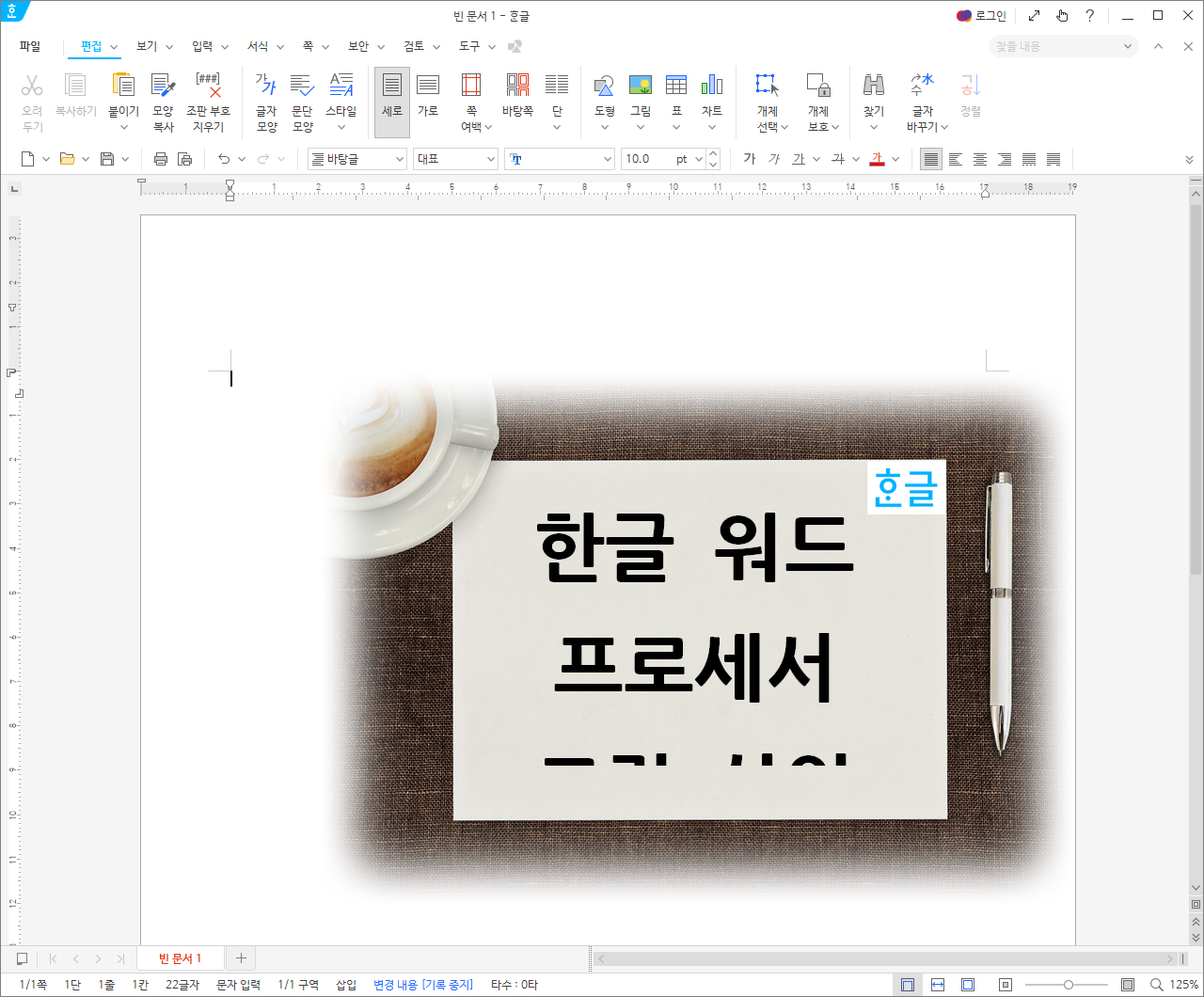Screen dimensions: 1204x997
Task: Click the new document icon
Action: tap(28, 159)
